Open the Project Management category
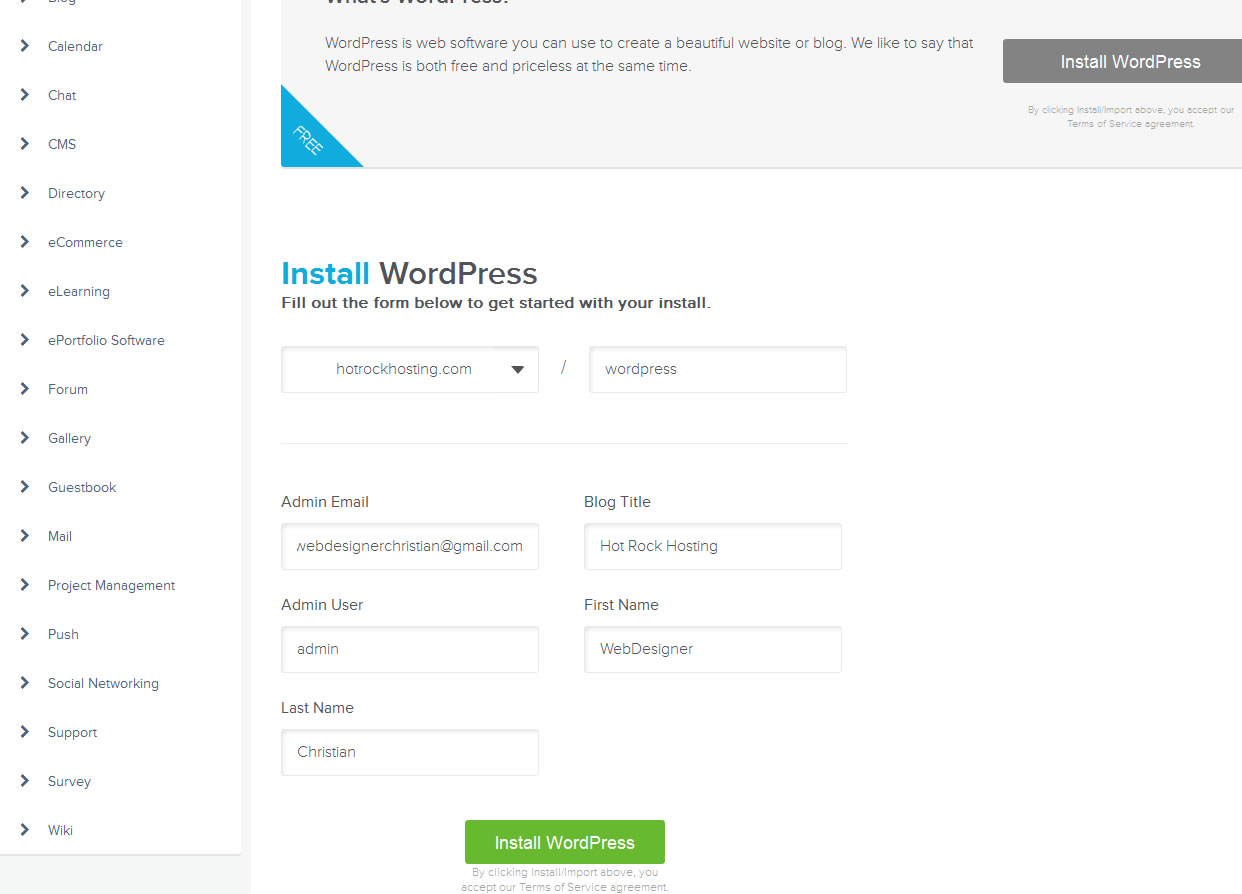This screenshot has height=894, width=1242. 111,585
